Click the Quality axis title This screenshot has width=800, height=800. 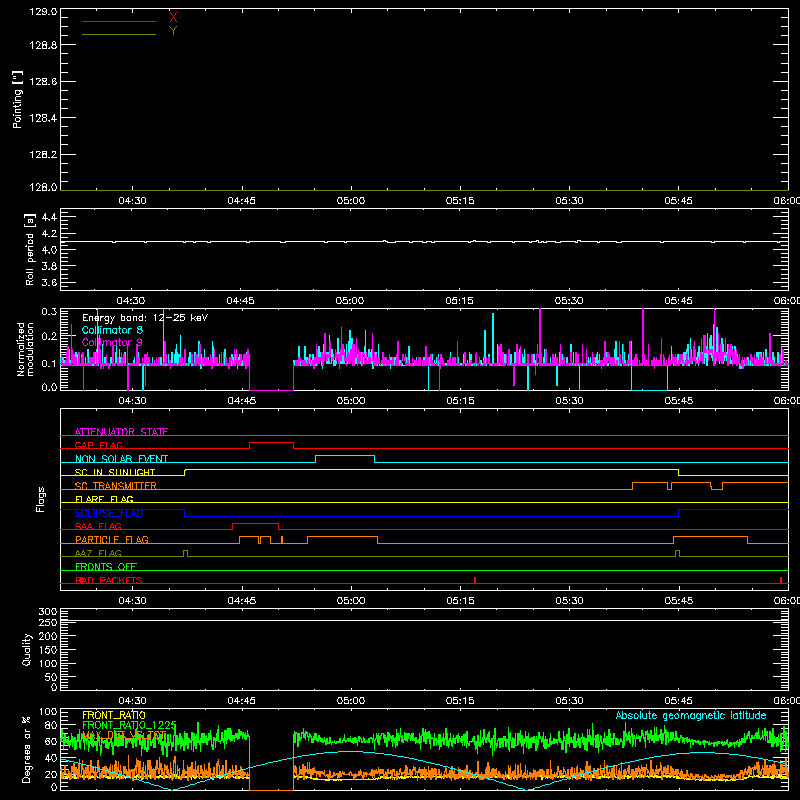click(27, 649)
